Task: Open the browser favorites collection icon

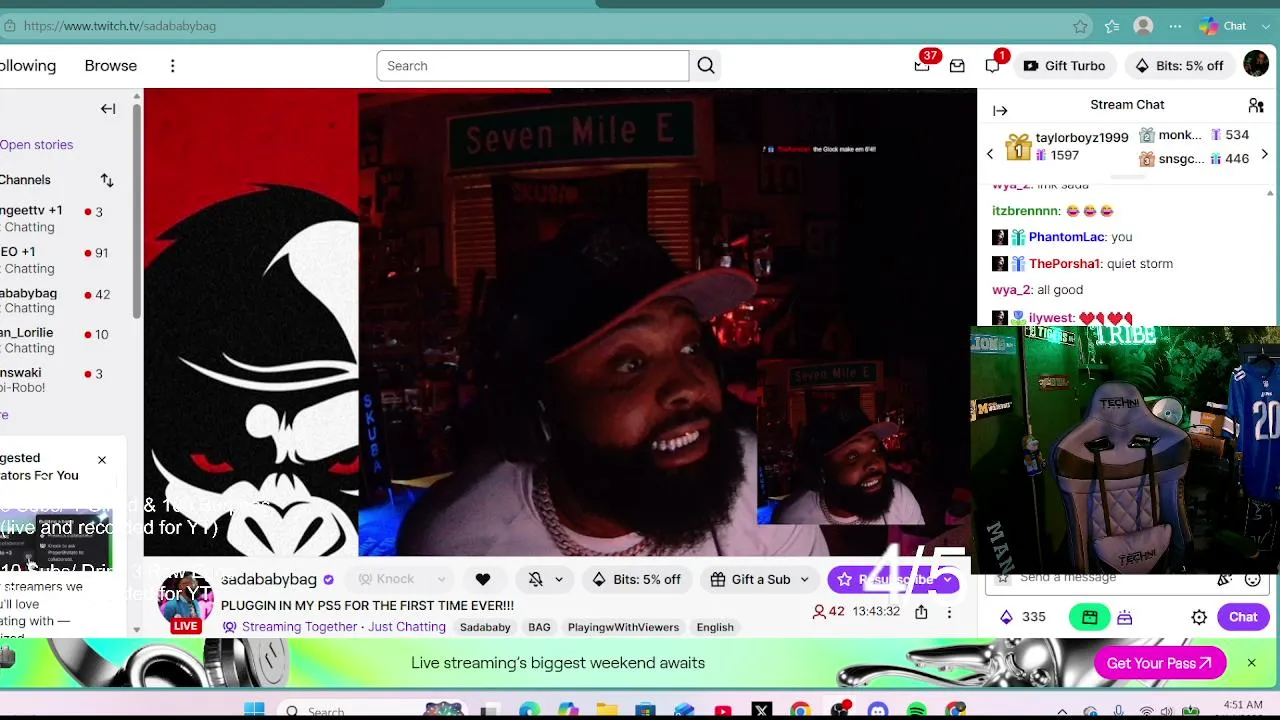Action: 1112,26
